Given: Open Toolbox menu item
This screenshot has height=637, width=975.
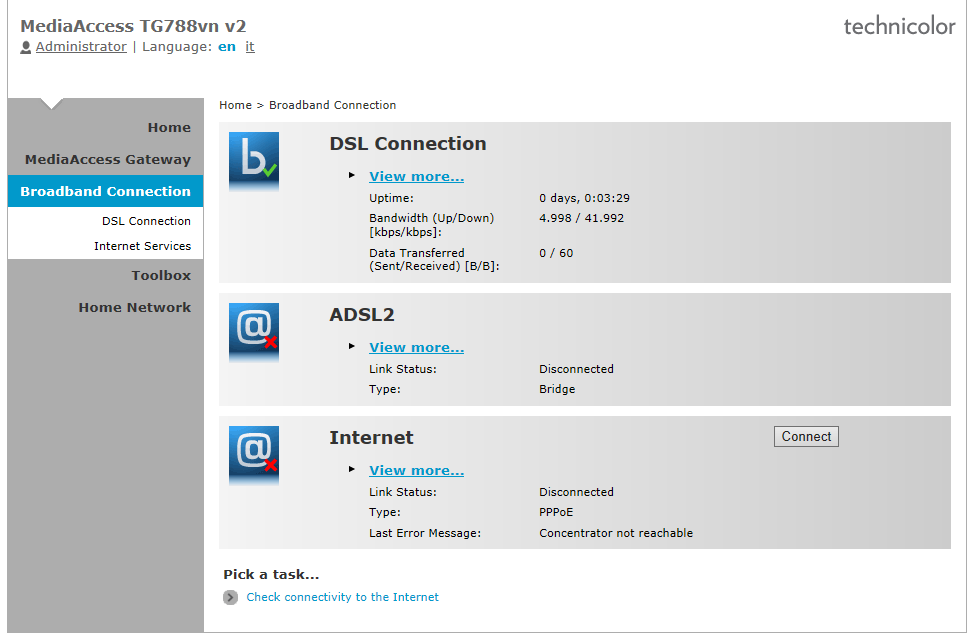Looking at the screenshot, I should 161,276.
